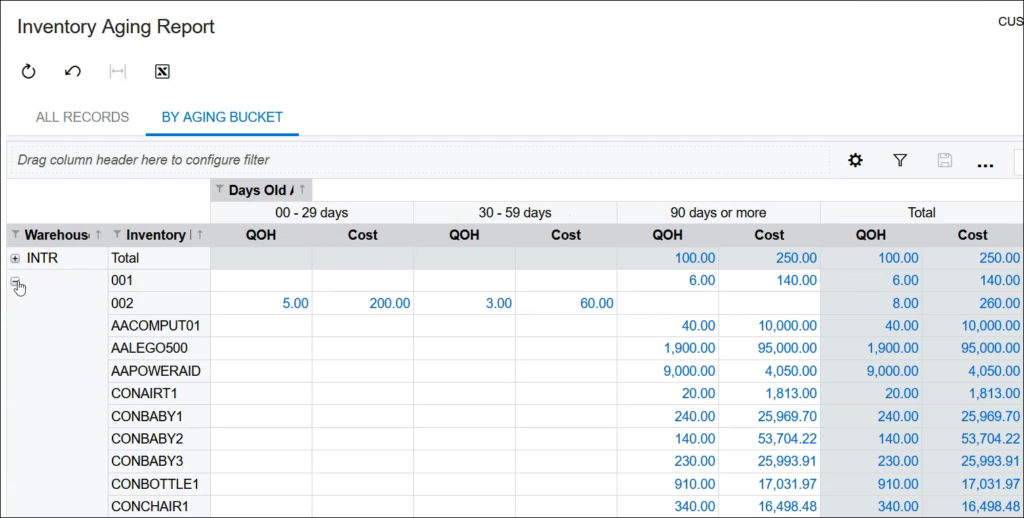Click the 90 days or more header
Screen dimensions: 1024x518
[x=718, y=212]
